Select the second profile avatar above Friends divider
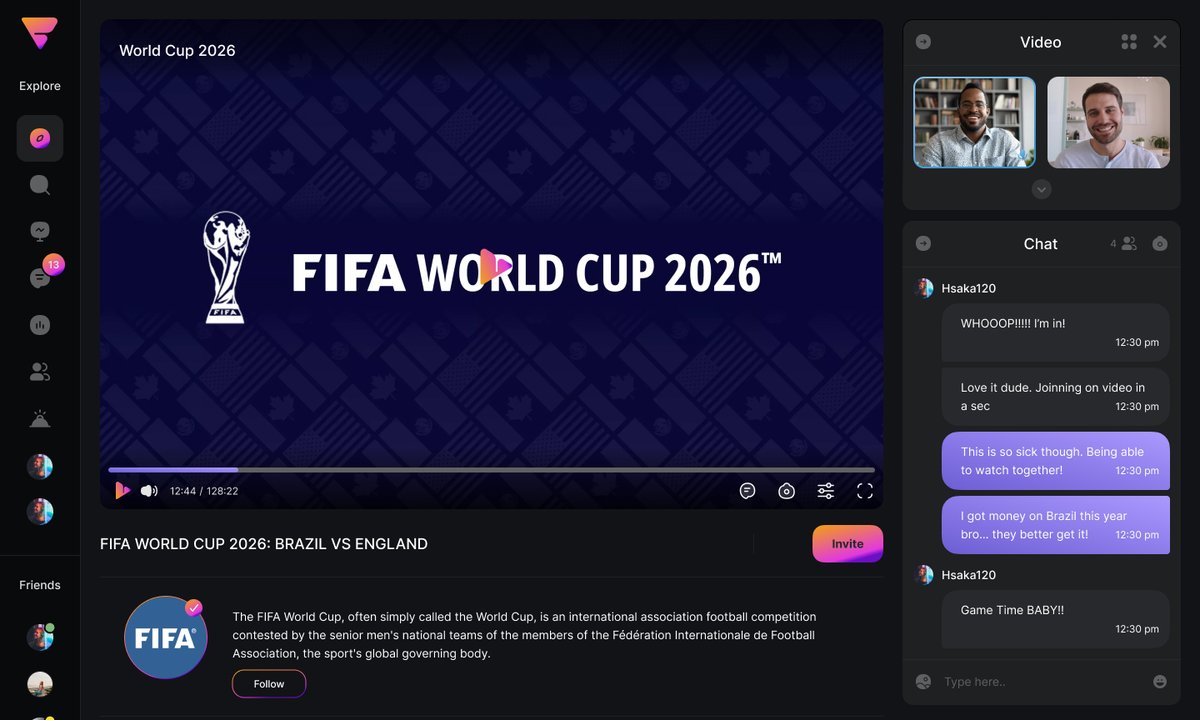This screenshot has height=720, width=1200. [40, 512]
